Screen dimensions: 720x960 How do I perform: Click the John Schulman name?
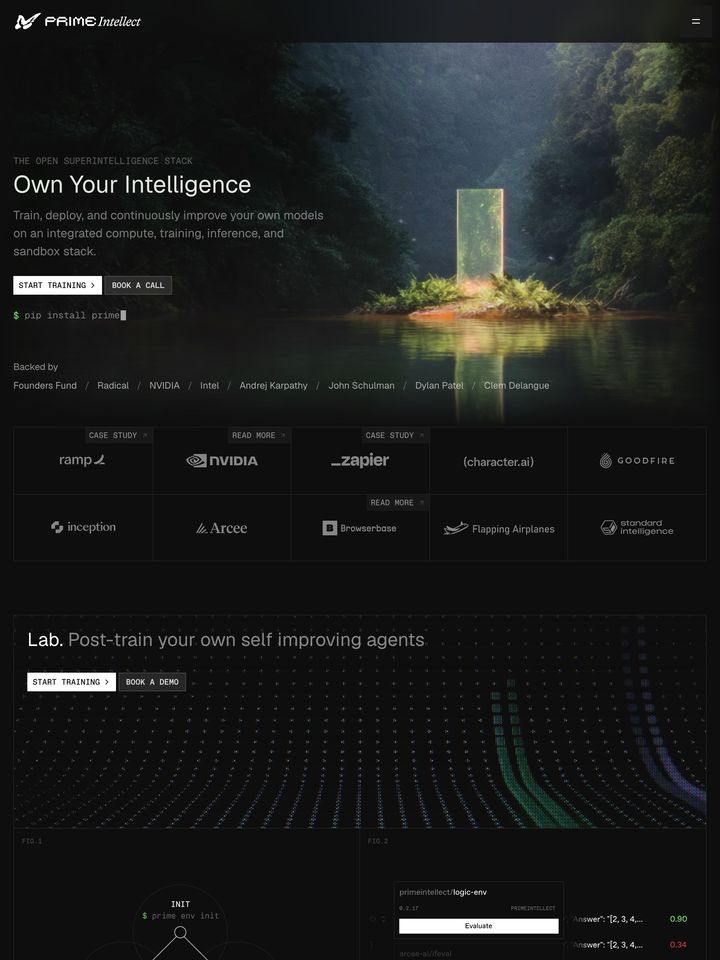pyautogui.click(x=361, y=386)
